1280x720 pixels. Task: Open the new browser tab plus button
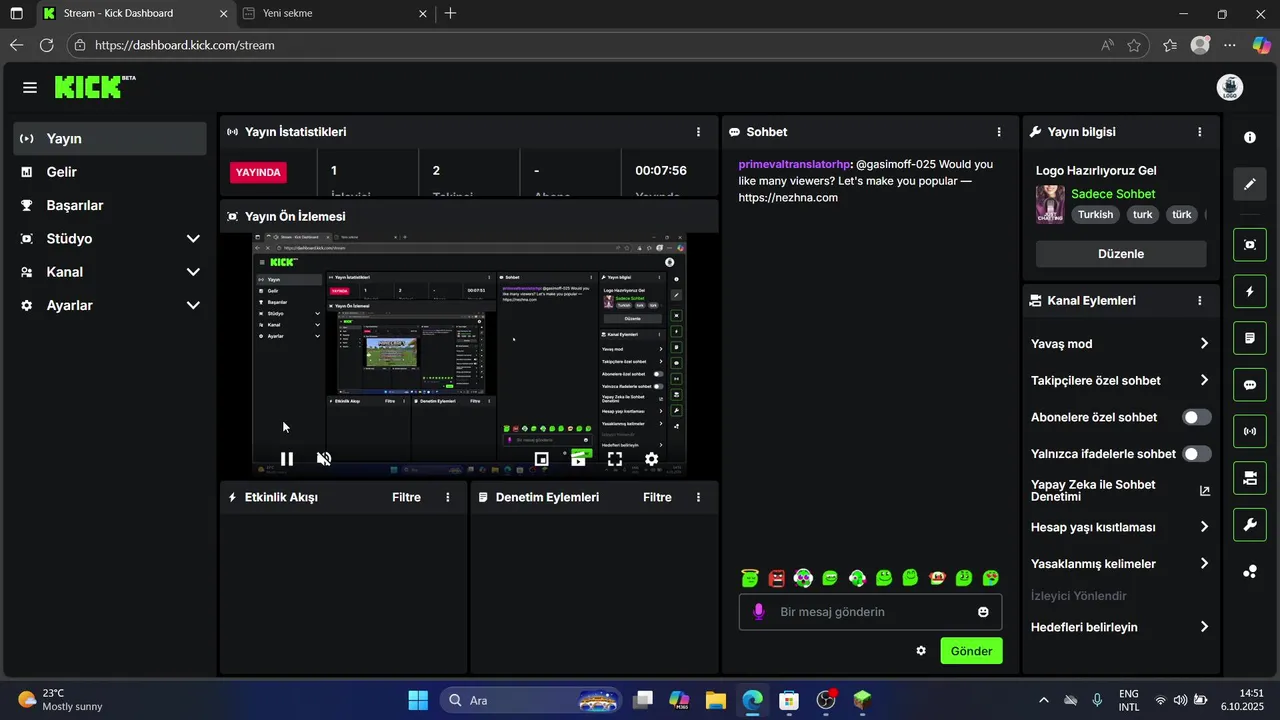[x=451, y=14]
